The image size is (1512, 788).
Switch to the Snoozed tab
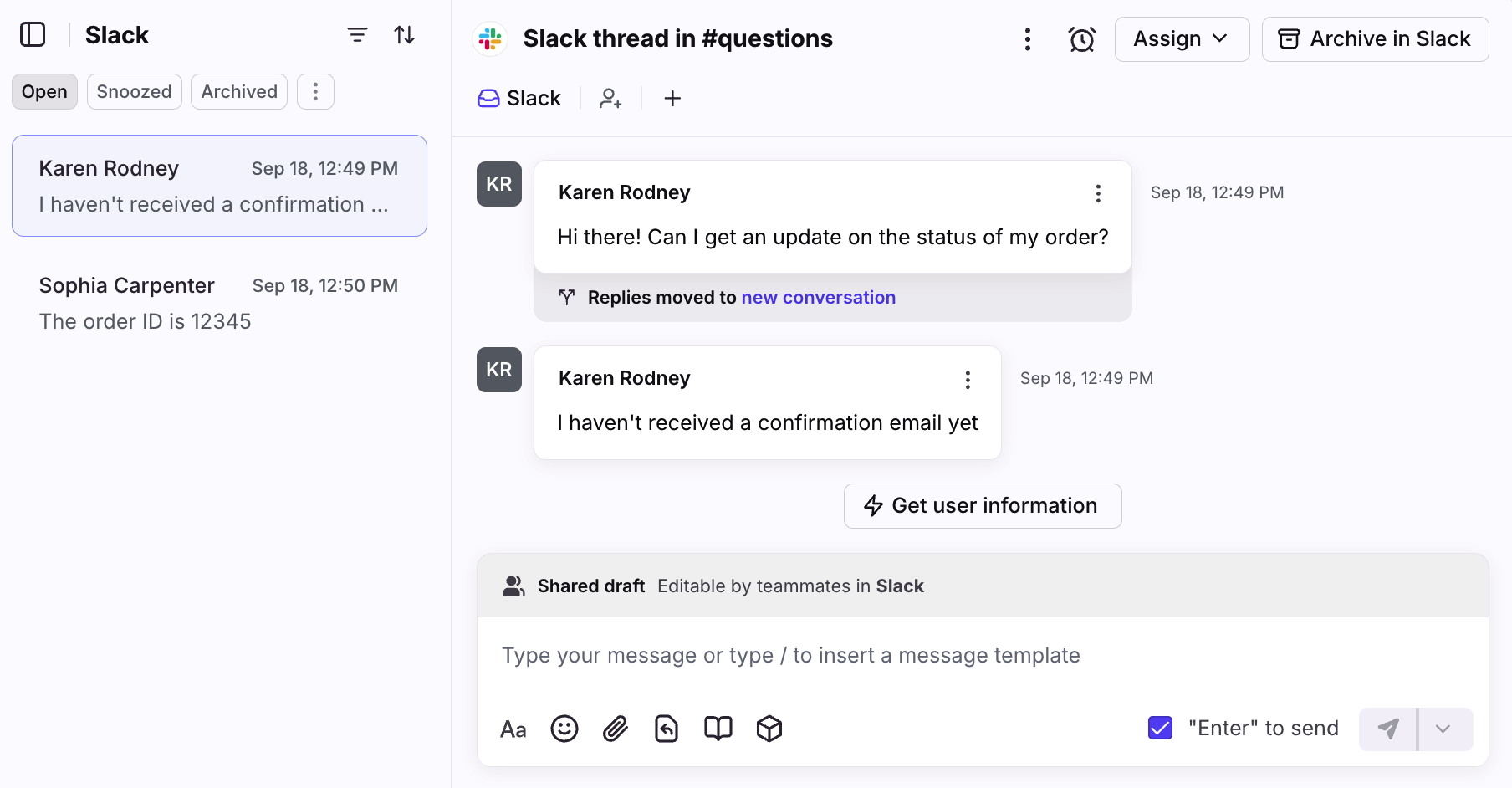click(x=134, y=92)
